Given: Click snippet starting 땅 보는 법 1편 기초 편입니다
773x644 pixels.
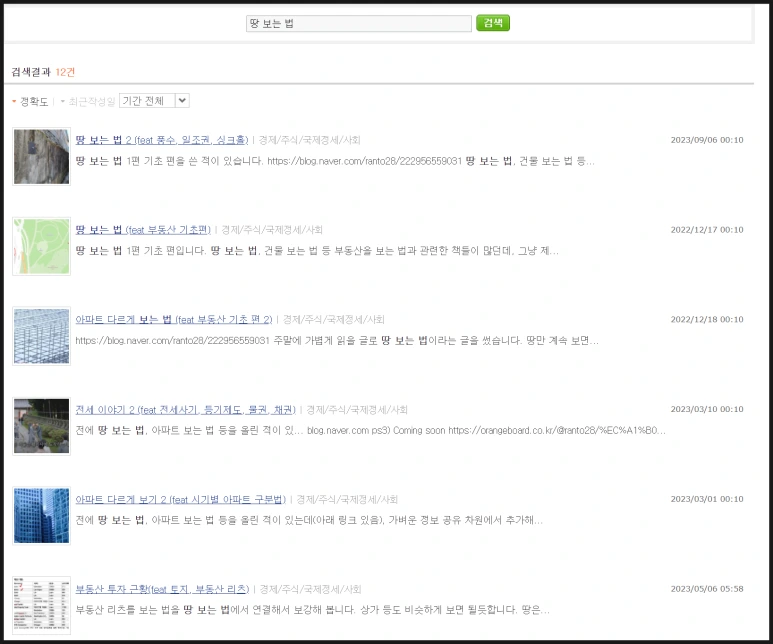Looking at the screenshot, I should [x=317, y=251].
